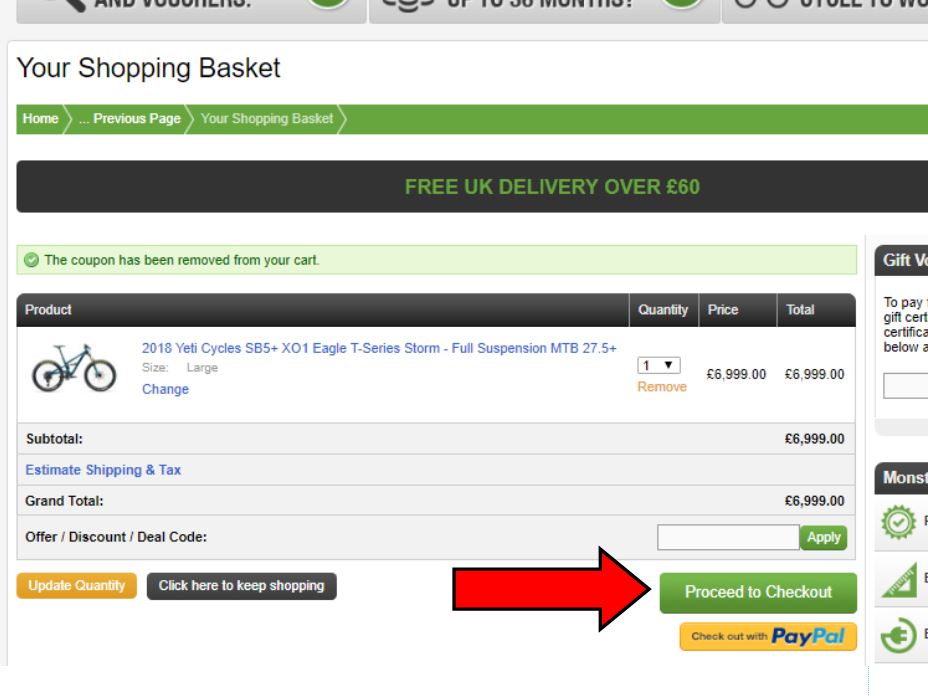
Task: Open the 2018 Yeti Cycles SB5+ product link
Action: click(x=379, y=348)
